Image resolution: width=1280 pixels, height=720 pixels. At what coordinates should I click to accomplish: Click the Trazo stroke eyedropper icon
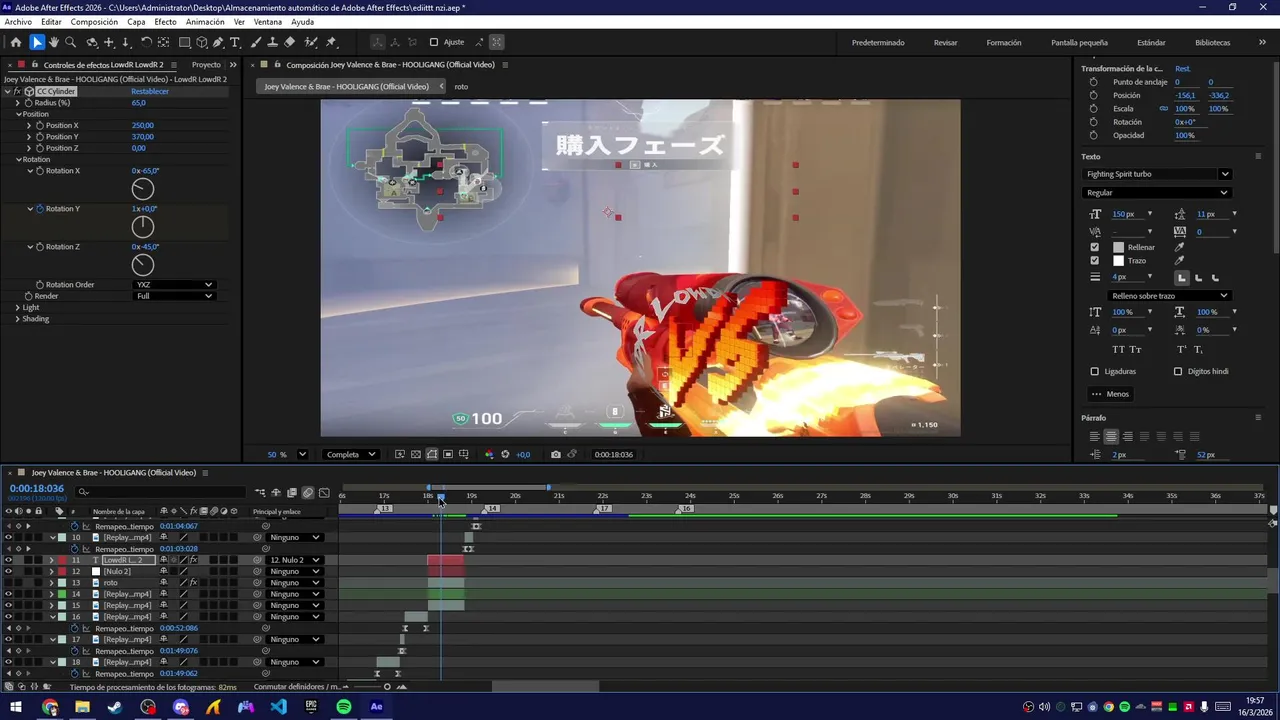[x=1179, y=260]
